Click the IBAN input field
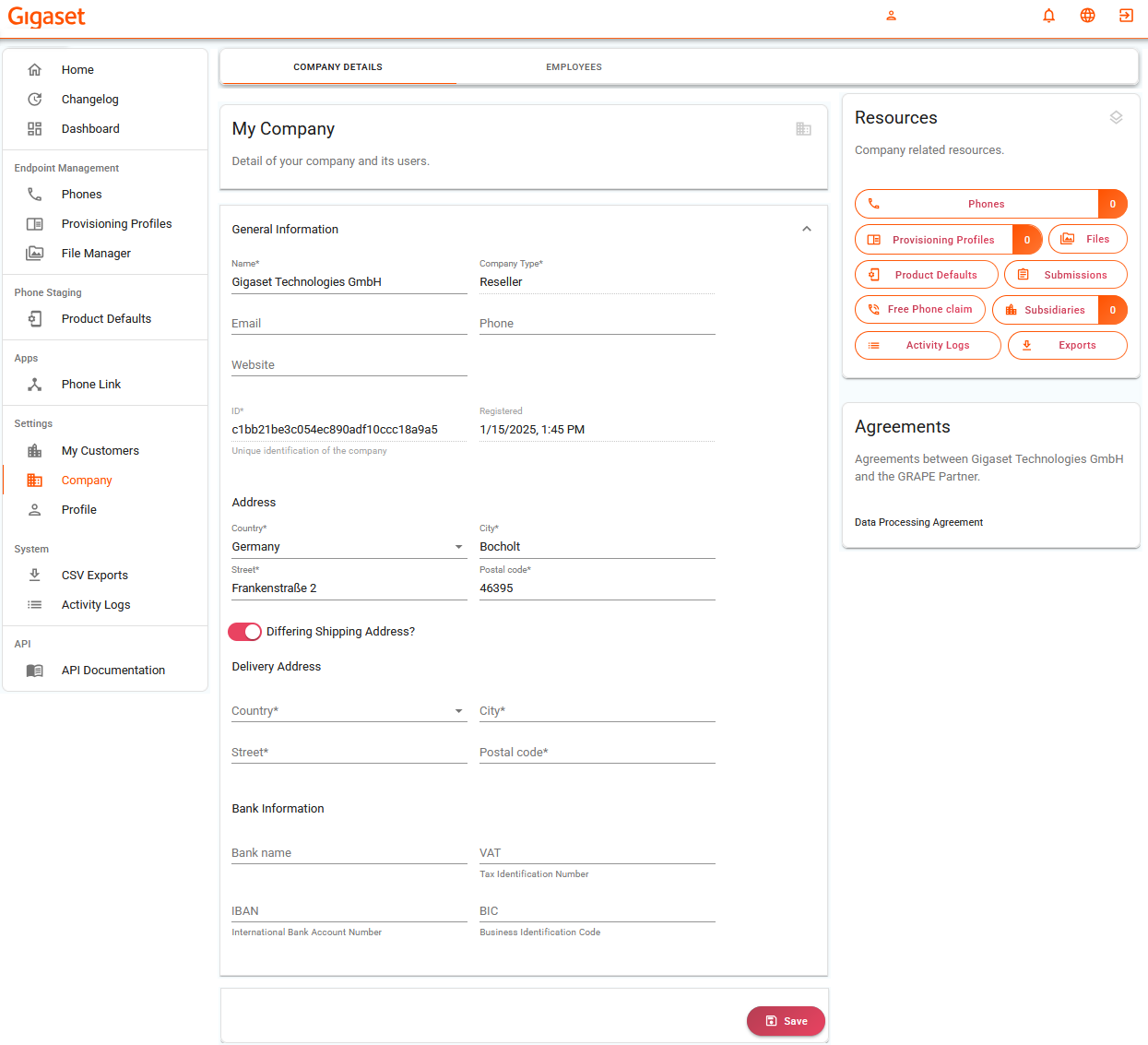1148x1045 pixels. click(x=349, y=911)
